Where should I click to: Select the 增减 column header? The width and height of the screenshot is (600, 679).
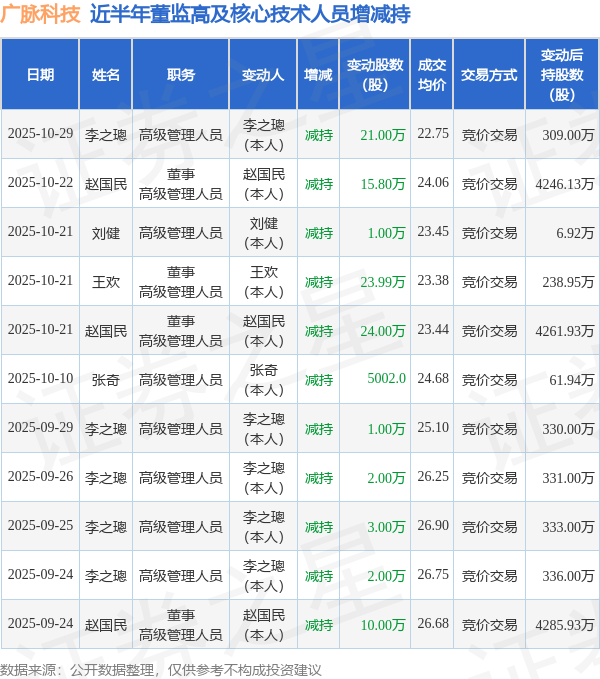318,74
